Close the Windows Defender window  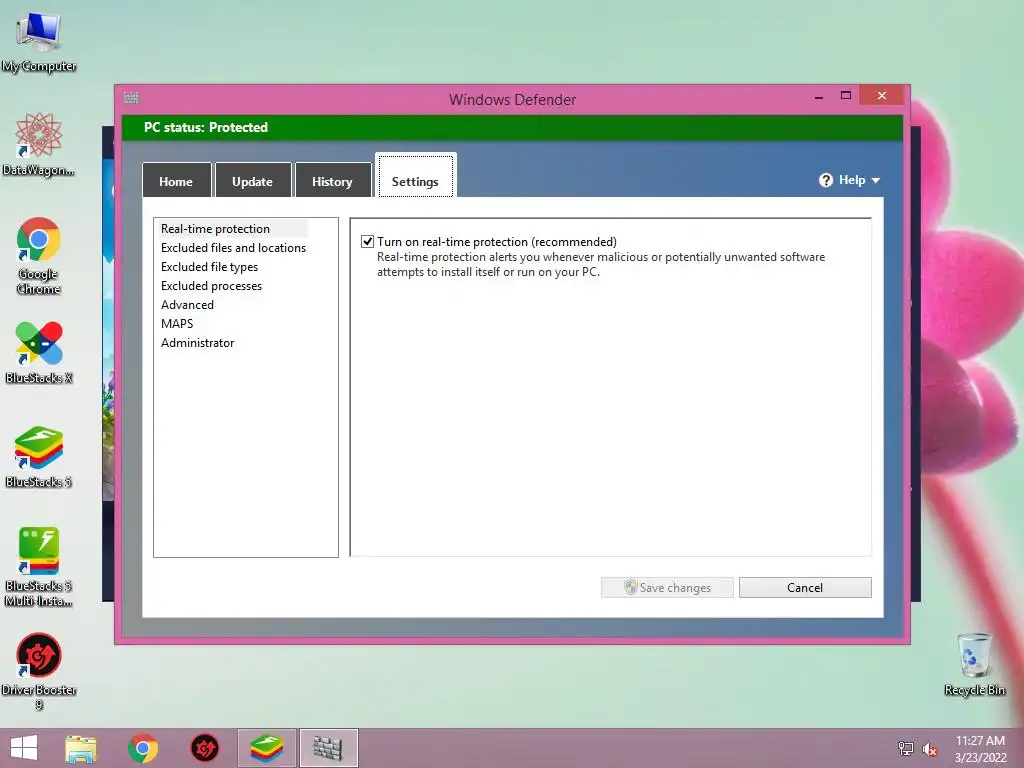point(882,95)
